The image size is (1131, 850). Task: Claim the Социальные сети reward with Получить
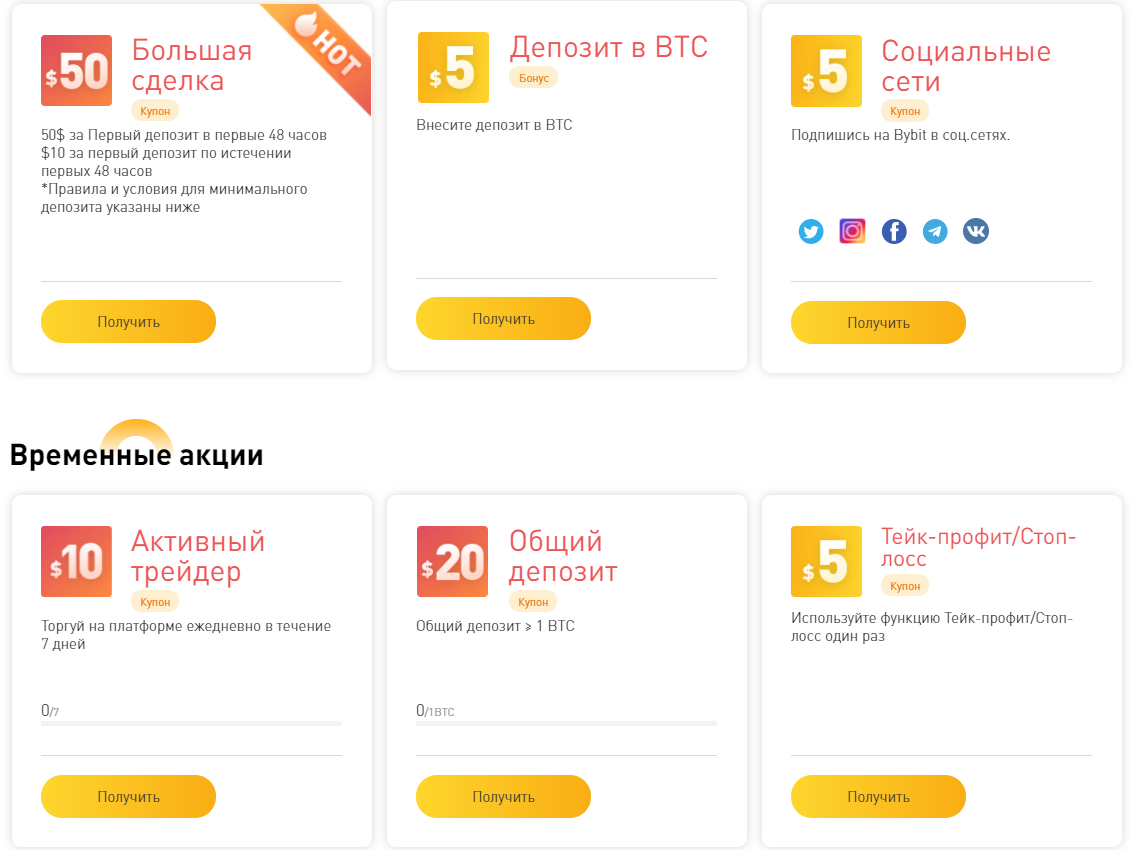(878, 323)
